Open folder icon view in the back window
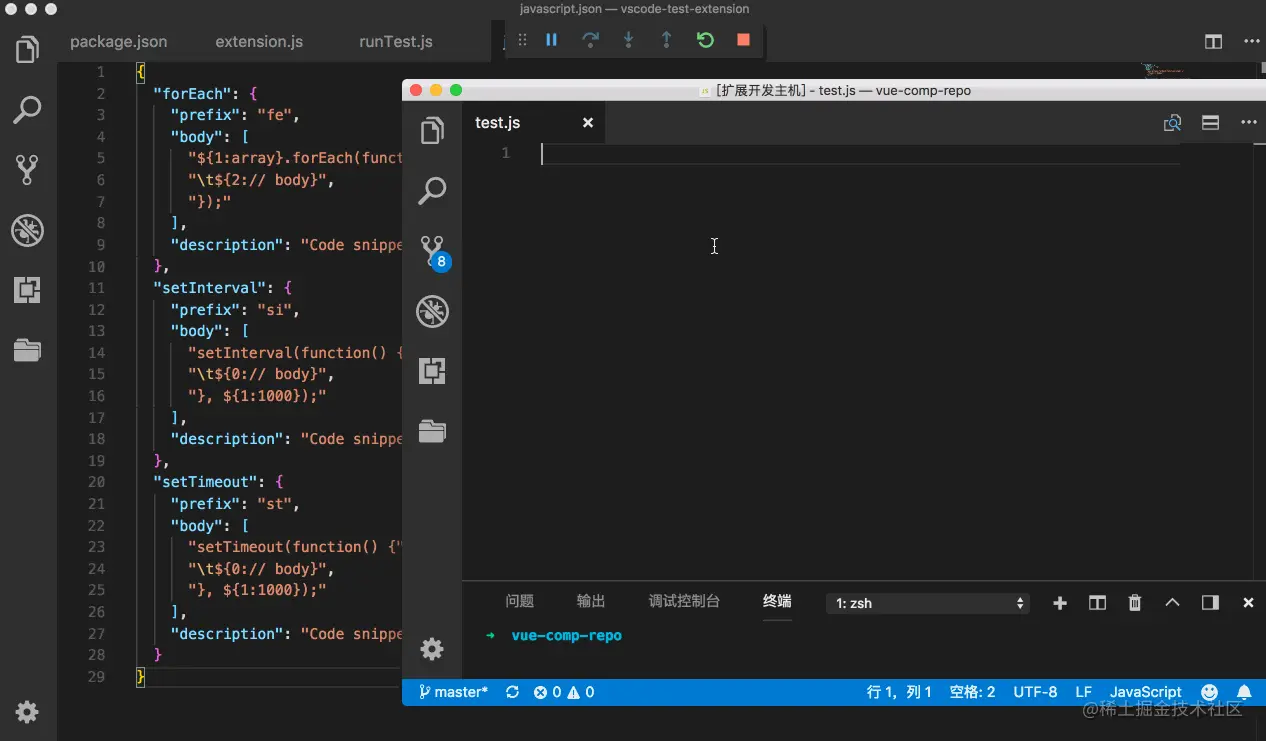Image resolution: width=1266 pixels, height=741 pixels. 27,350
